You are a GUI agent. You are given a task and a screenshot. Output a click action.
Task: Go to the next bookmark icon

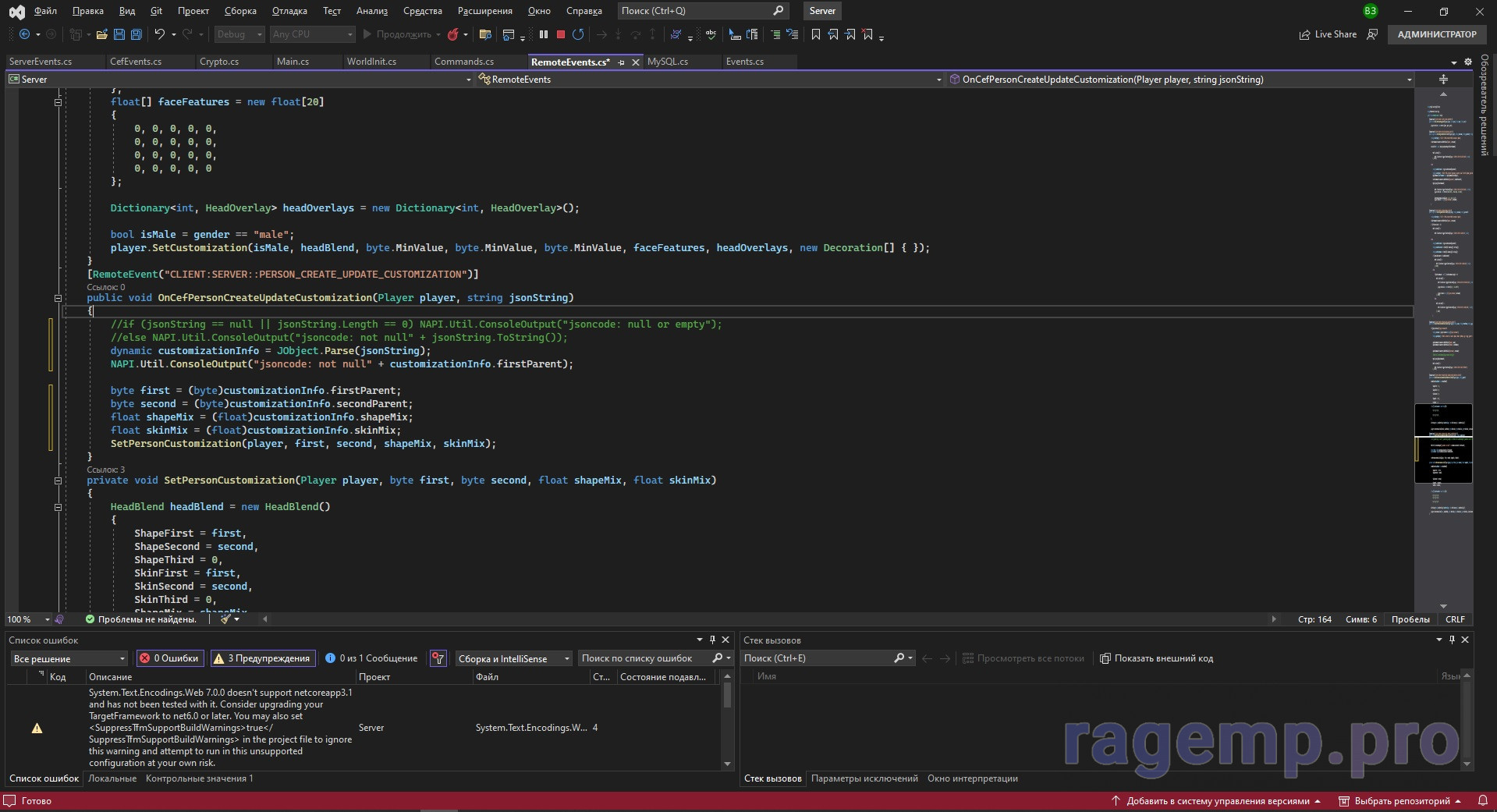click(x=850, y=34)
